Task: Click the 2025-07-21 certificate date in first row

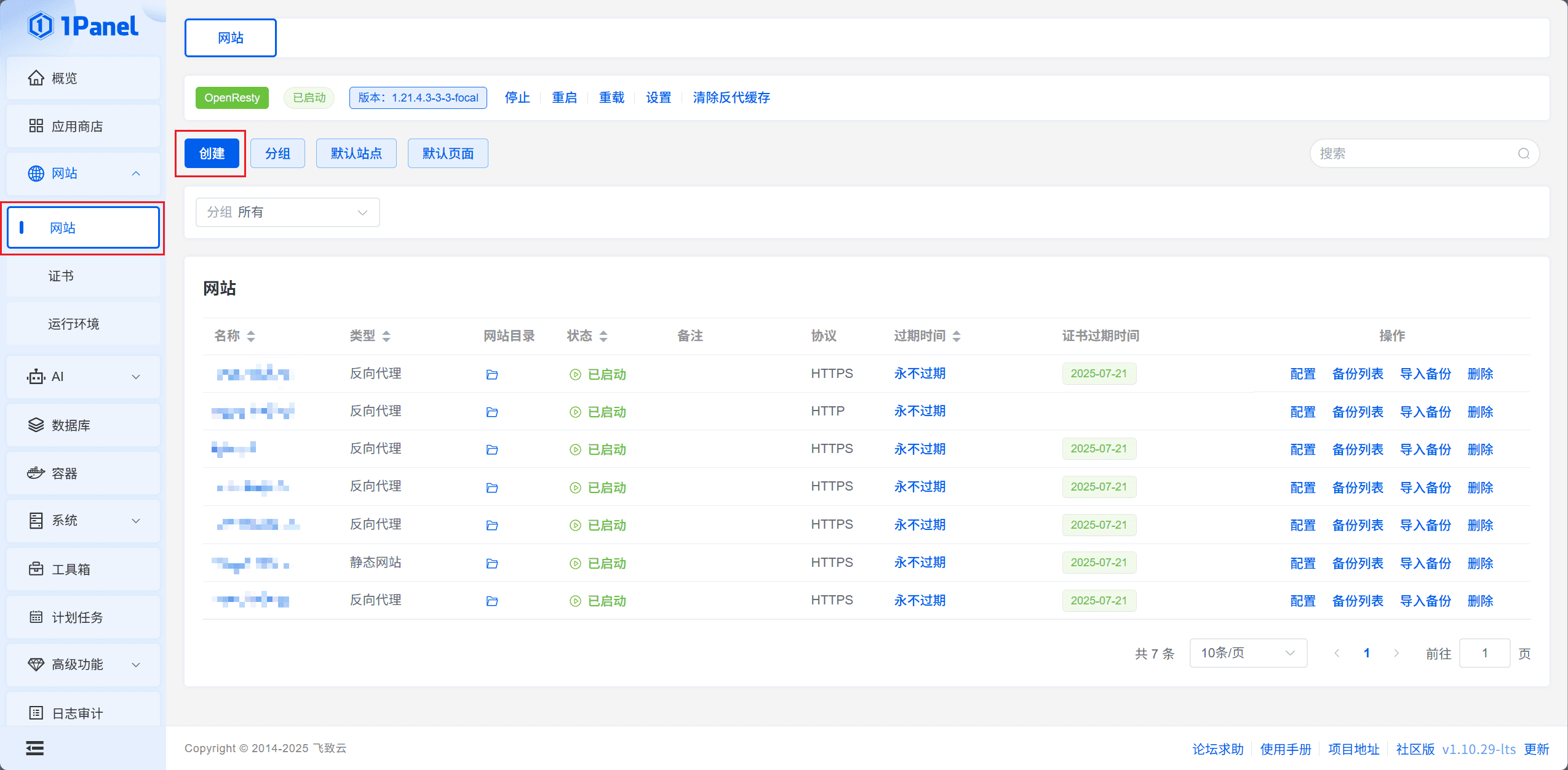Action: coord(1099,374)
